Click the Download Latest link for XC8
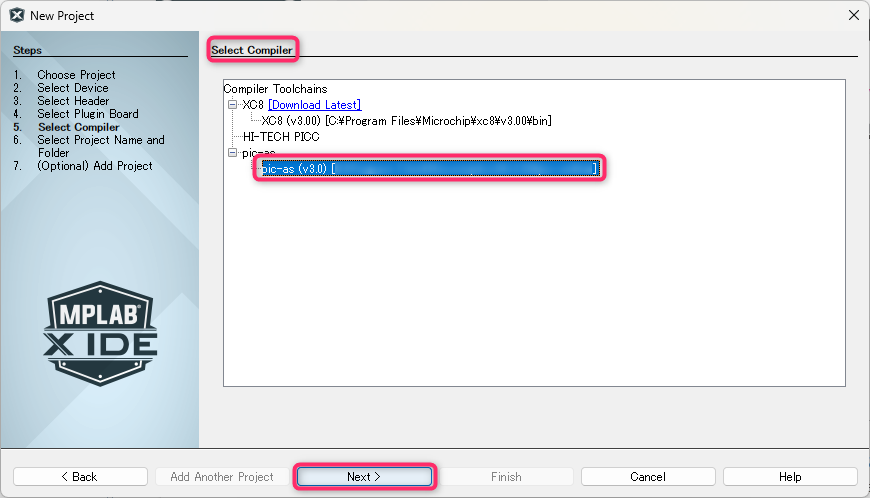Viewport: 870px width, 498px height. tap(315, 105)
